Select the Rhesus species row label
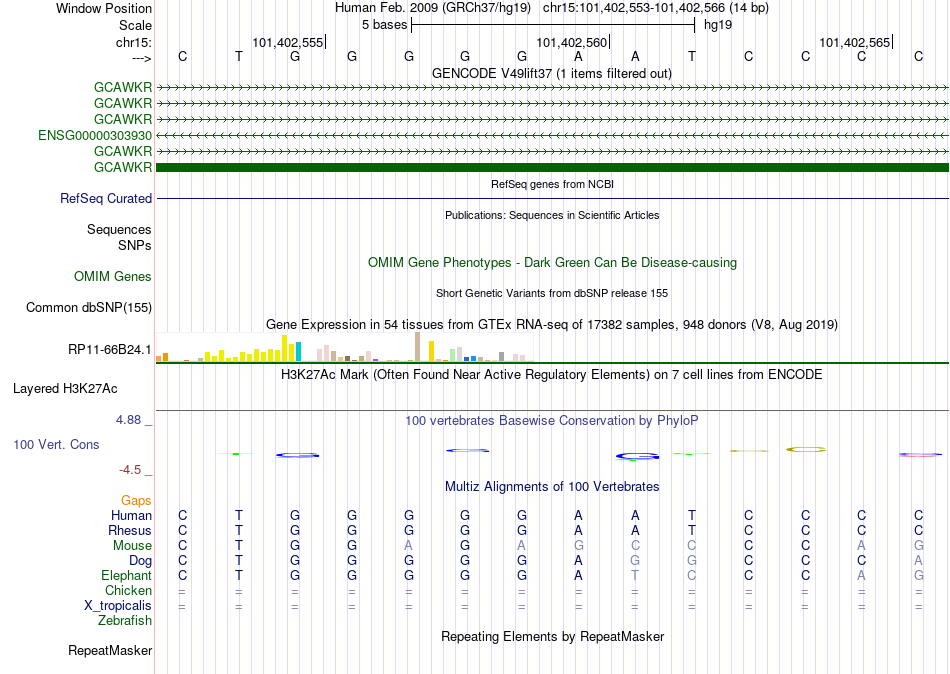Viewport: 950px width, 674px height. coord(130,530)
